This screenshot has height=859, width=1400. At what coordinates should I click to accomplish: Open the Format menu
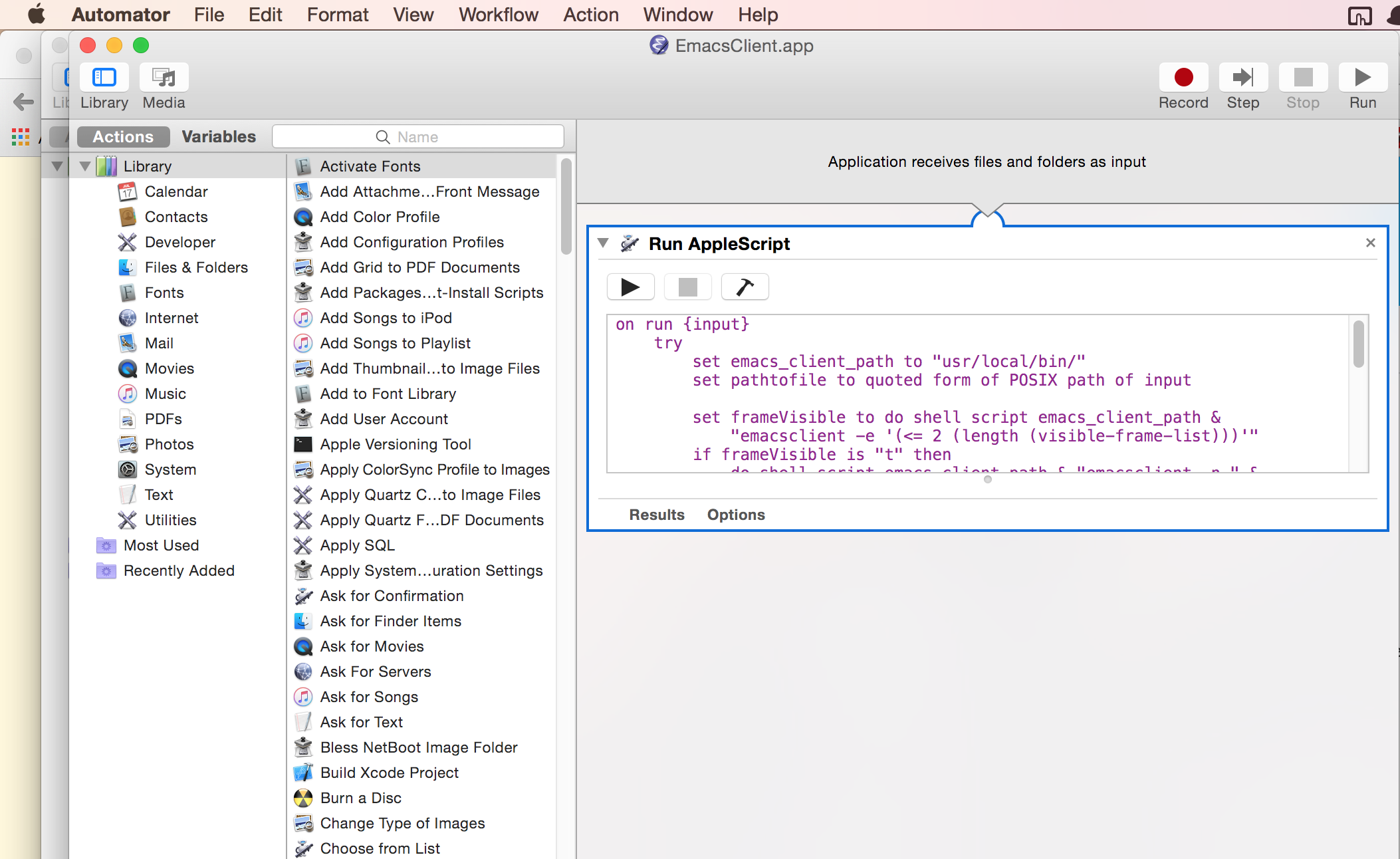[337, 14]
